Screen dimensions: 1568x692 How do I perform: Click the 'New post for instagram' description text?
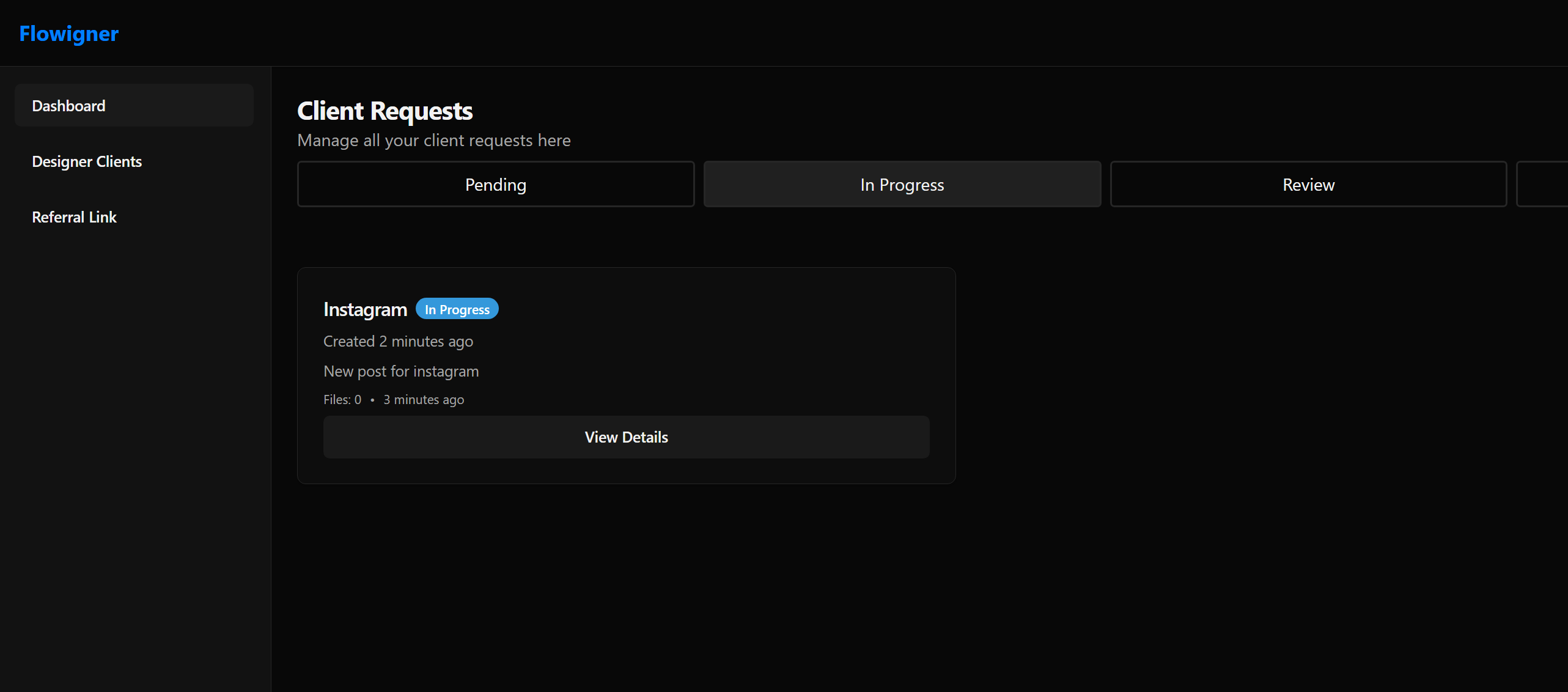pos(400,371)
